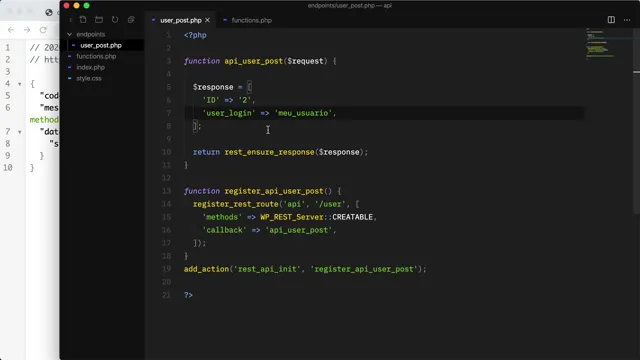Click the ?> closing tag on line 21

click(188, 295)
